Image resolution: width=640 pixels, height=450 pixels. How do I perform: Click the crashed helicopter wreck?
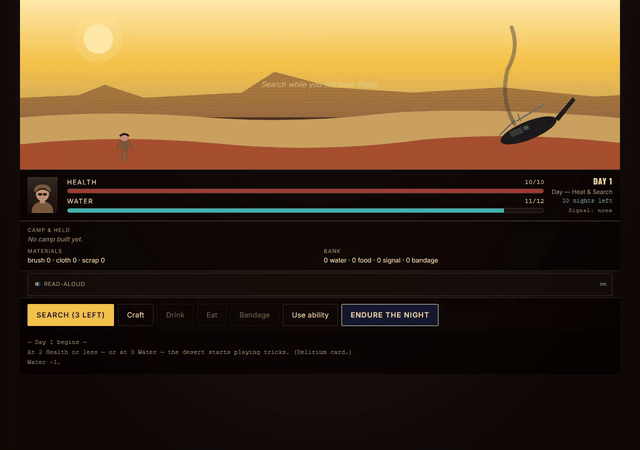click(537, 122)
